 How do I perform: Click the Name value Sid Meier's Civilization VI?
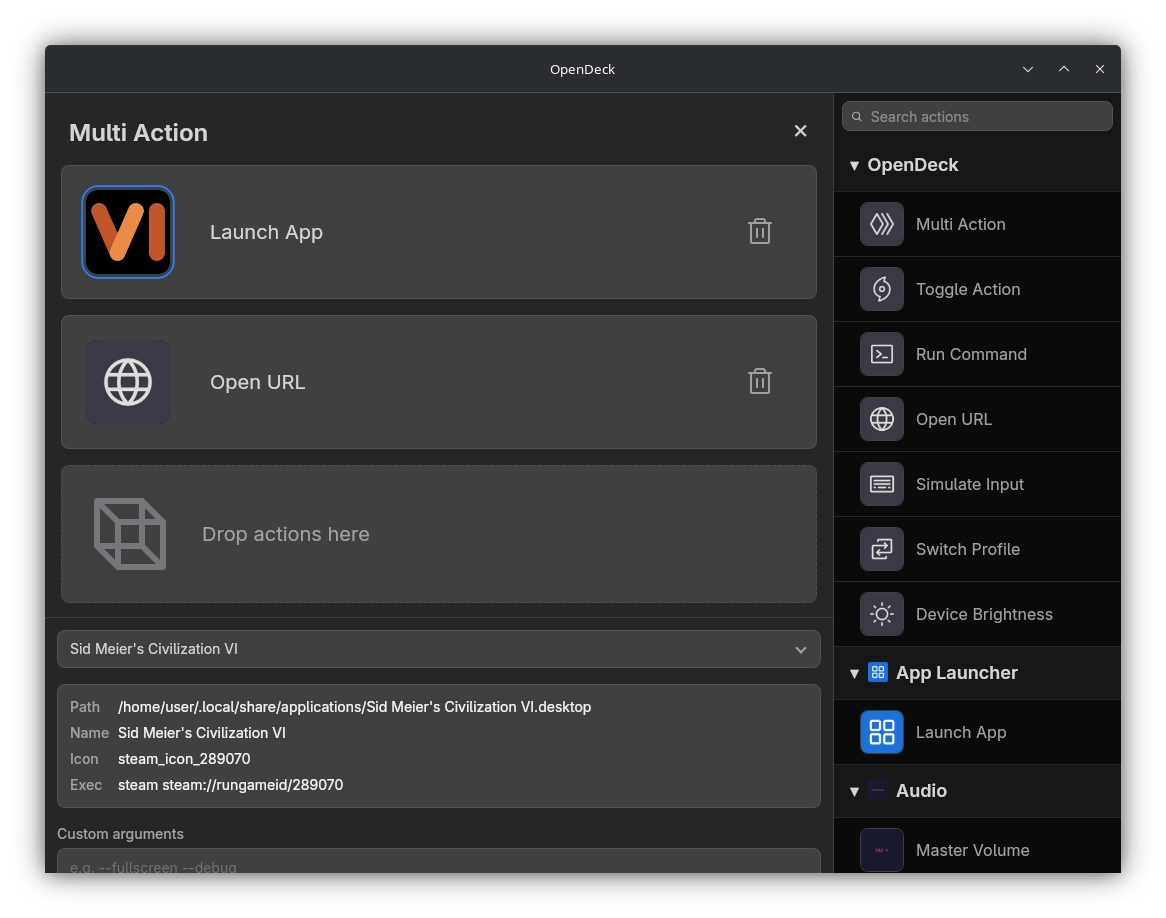pos(202,733)
